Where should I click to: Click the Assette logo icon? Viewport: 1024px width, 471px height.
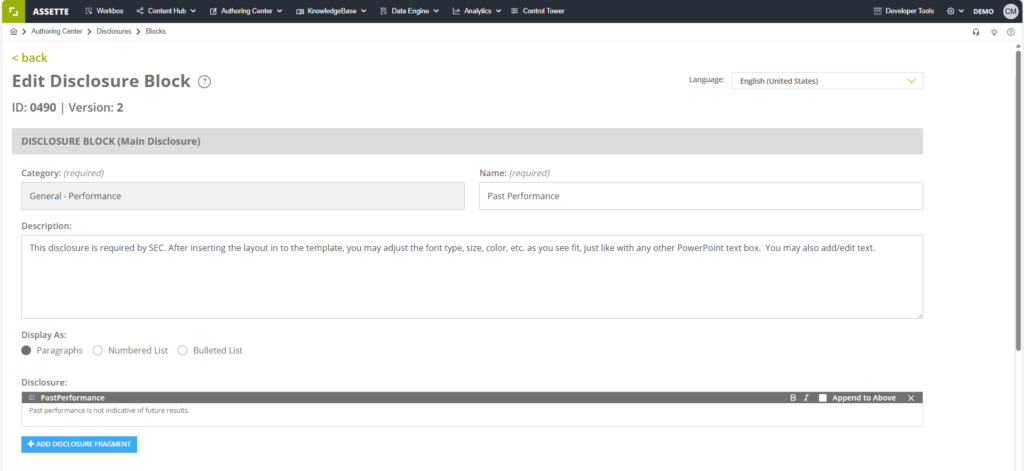(x=12, y=11)
